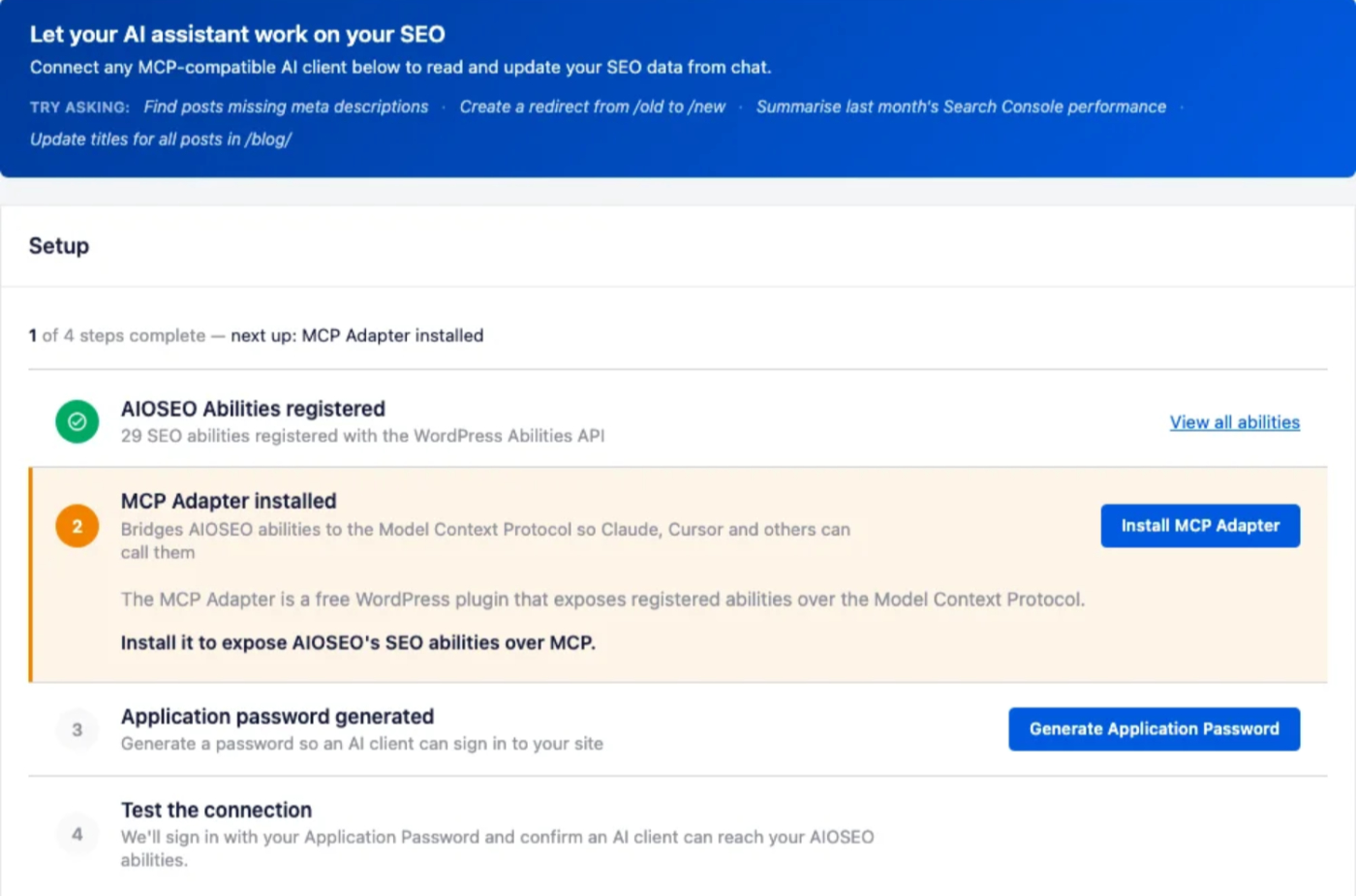Click the orange step 2 circle
This screenshot has height=896, width=1356.
pos(77,526)
